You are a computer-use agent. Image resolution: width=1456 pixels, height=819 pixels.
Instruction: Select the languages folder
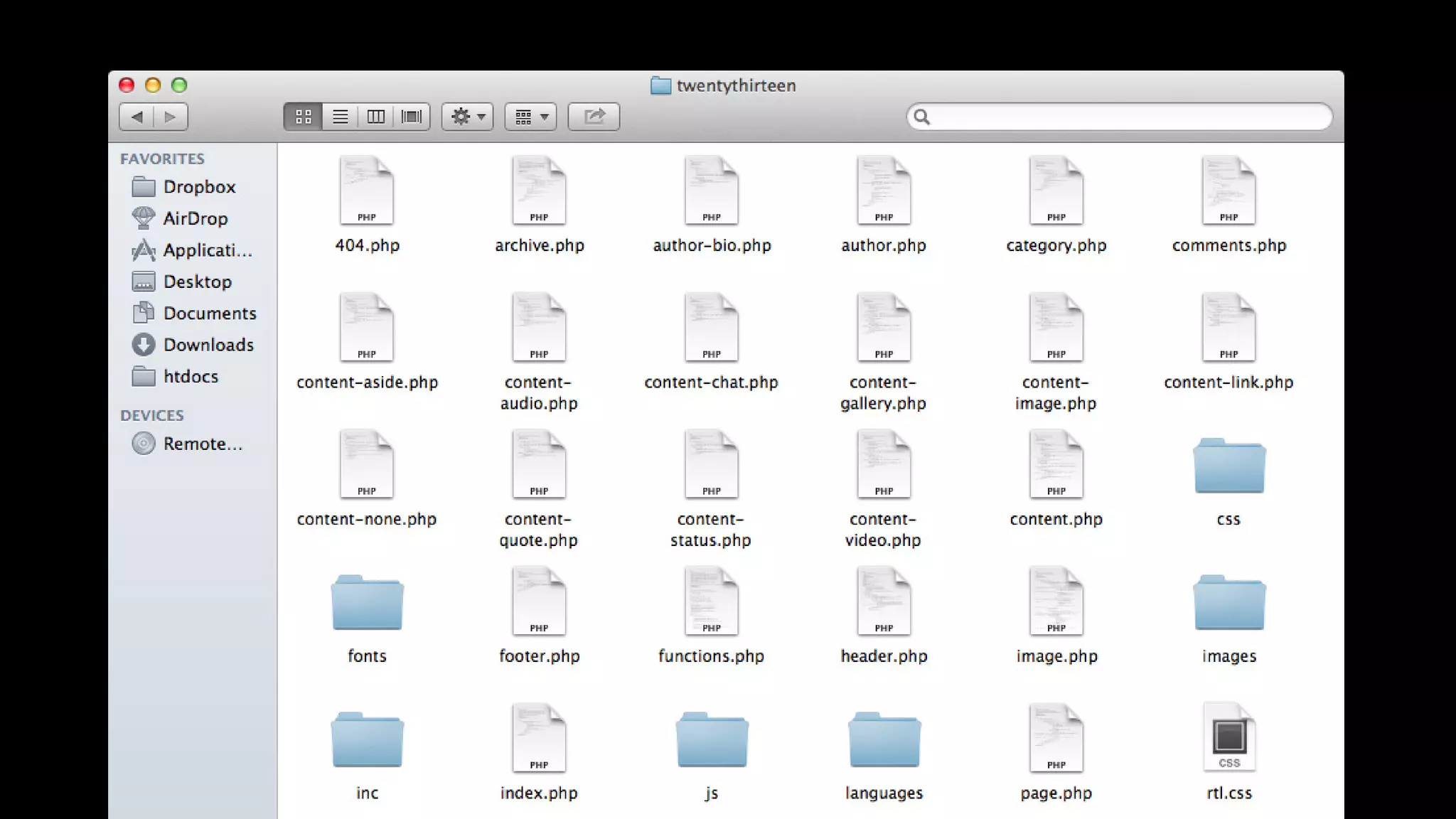pyautogui.click(x=884, y=740)
